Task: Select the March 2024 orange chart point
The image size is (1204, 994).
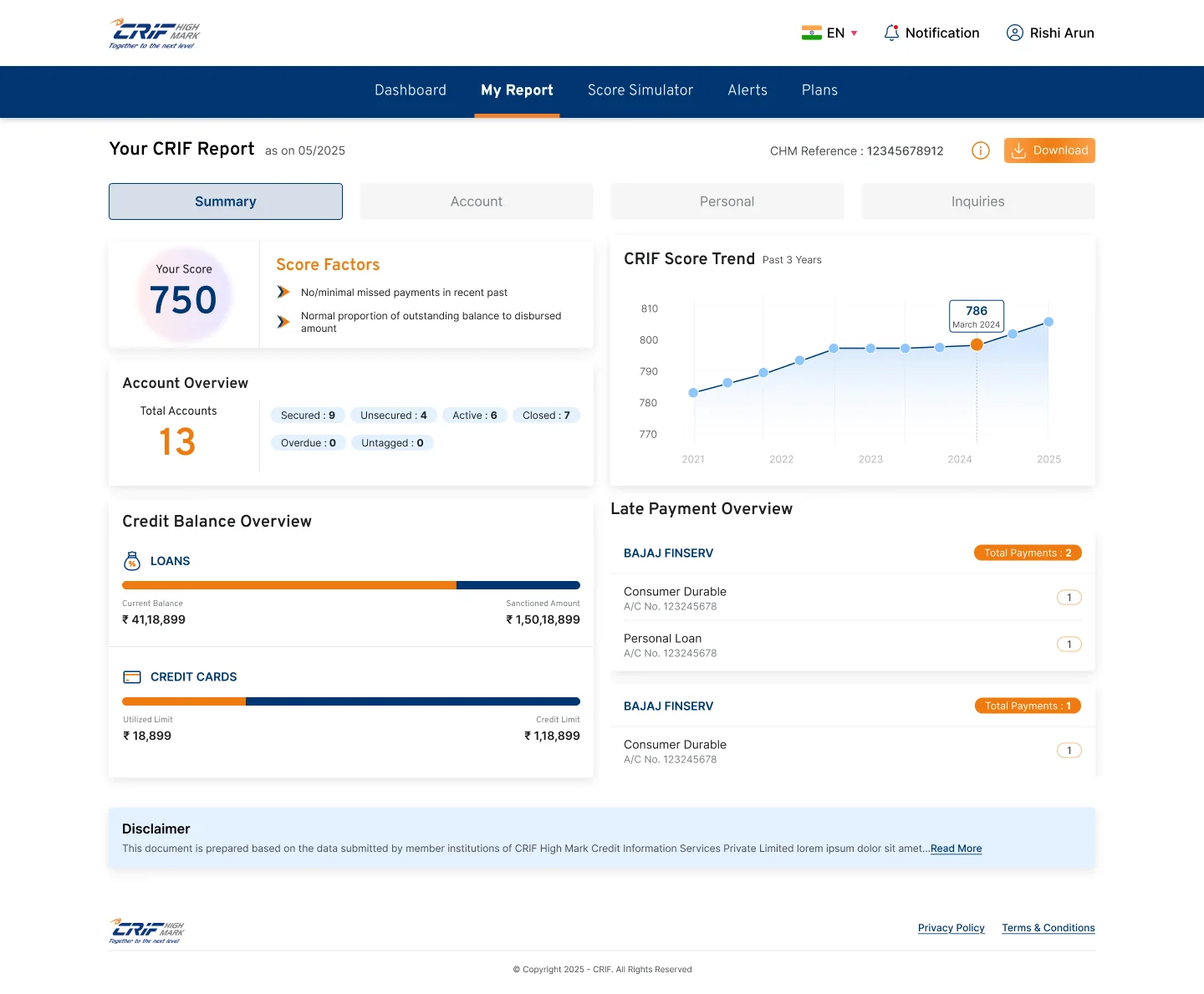Action: coord(977,344)
